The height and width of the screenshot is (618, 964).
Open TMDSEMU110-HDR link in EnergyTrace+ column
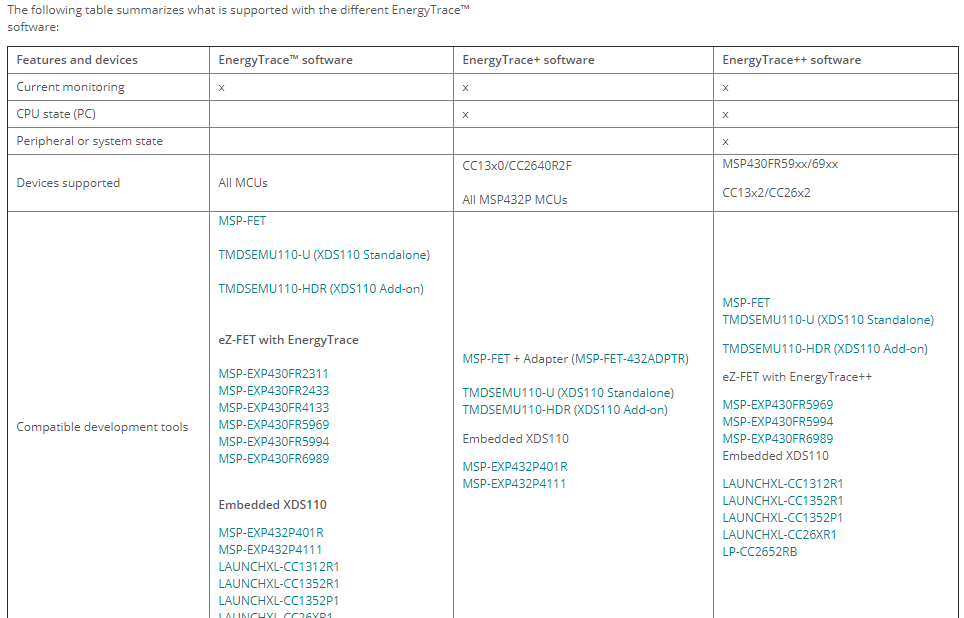[565, 410]
